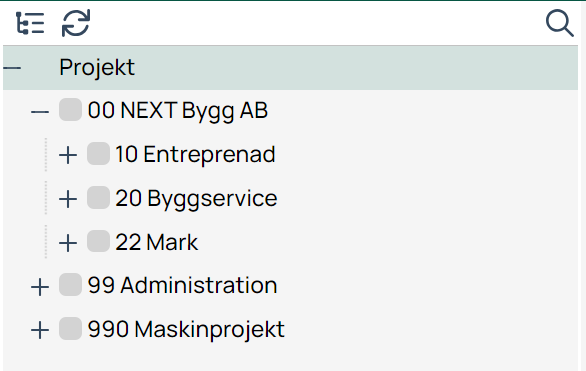This screenshot has height=371, width=586.
Task: Select the 990 Maskinprojekt label
Action: click(186, 330)
